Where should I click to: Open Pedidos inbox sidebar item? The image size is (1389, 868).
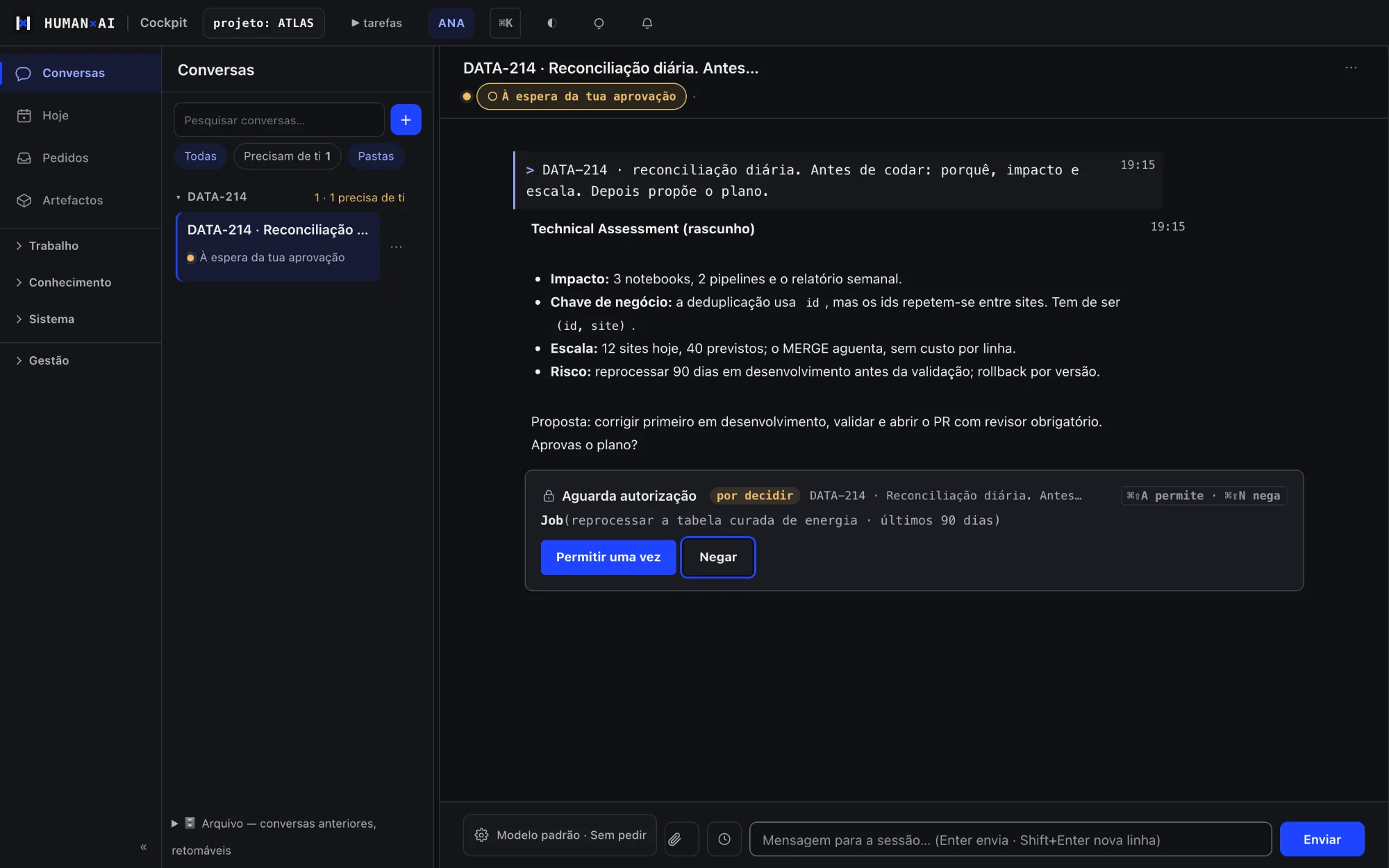click(81, 158)
